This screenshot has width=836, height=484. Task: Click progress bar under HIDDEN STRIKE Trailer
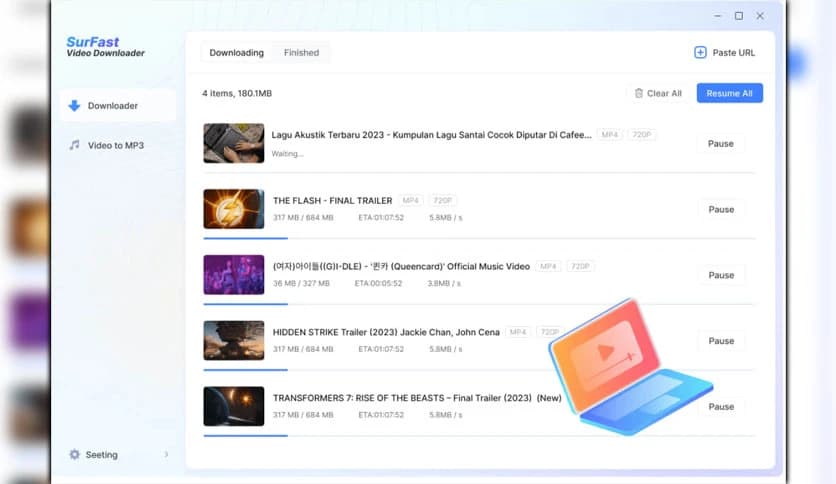click(x=479, y=369)
